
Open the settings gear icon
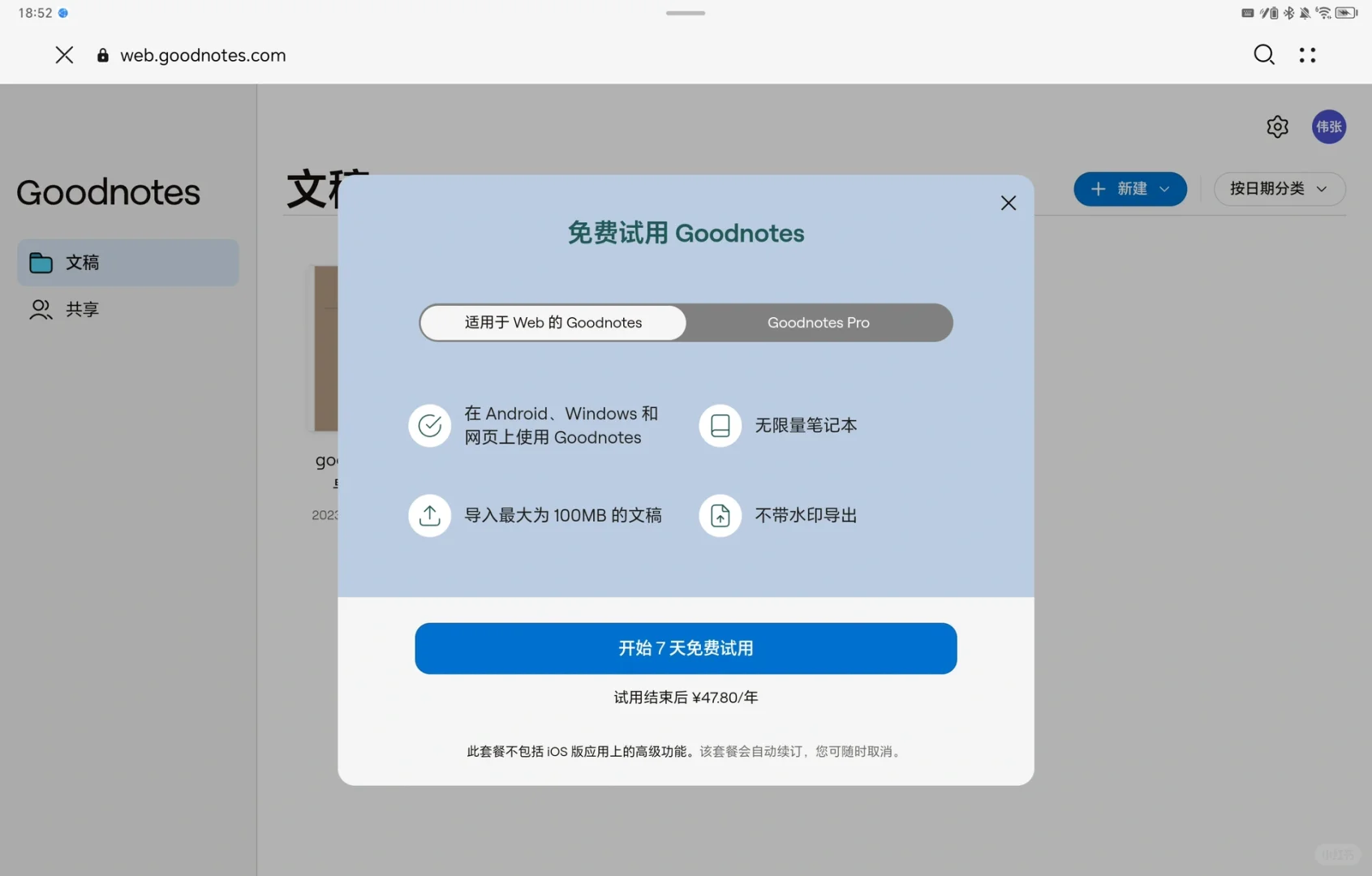[1277, 127]
